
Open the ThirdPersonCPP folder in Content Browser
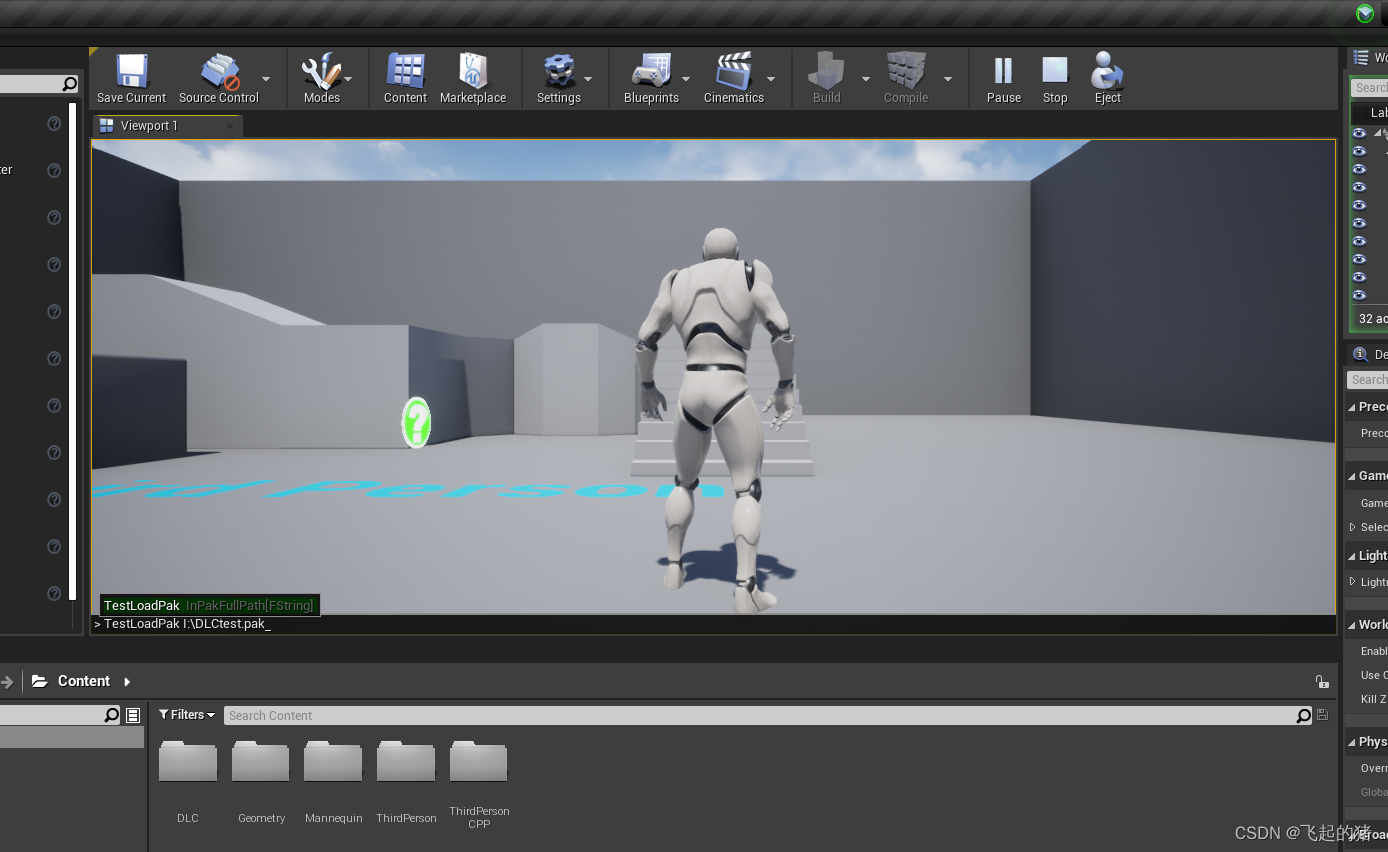click(x=479, y=762)
